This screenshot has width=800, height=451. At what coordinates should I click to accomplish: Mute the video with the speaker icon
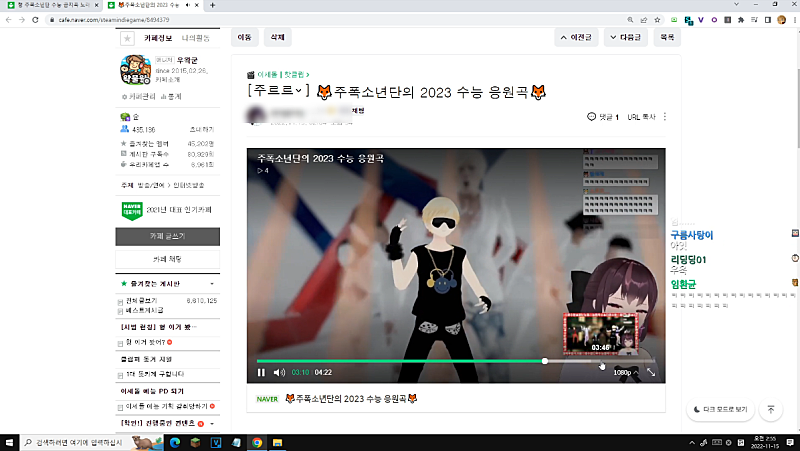coord(279,372)
